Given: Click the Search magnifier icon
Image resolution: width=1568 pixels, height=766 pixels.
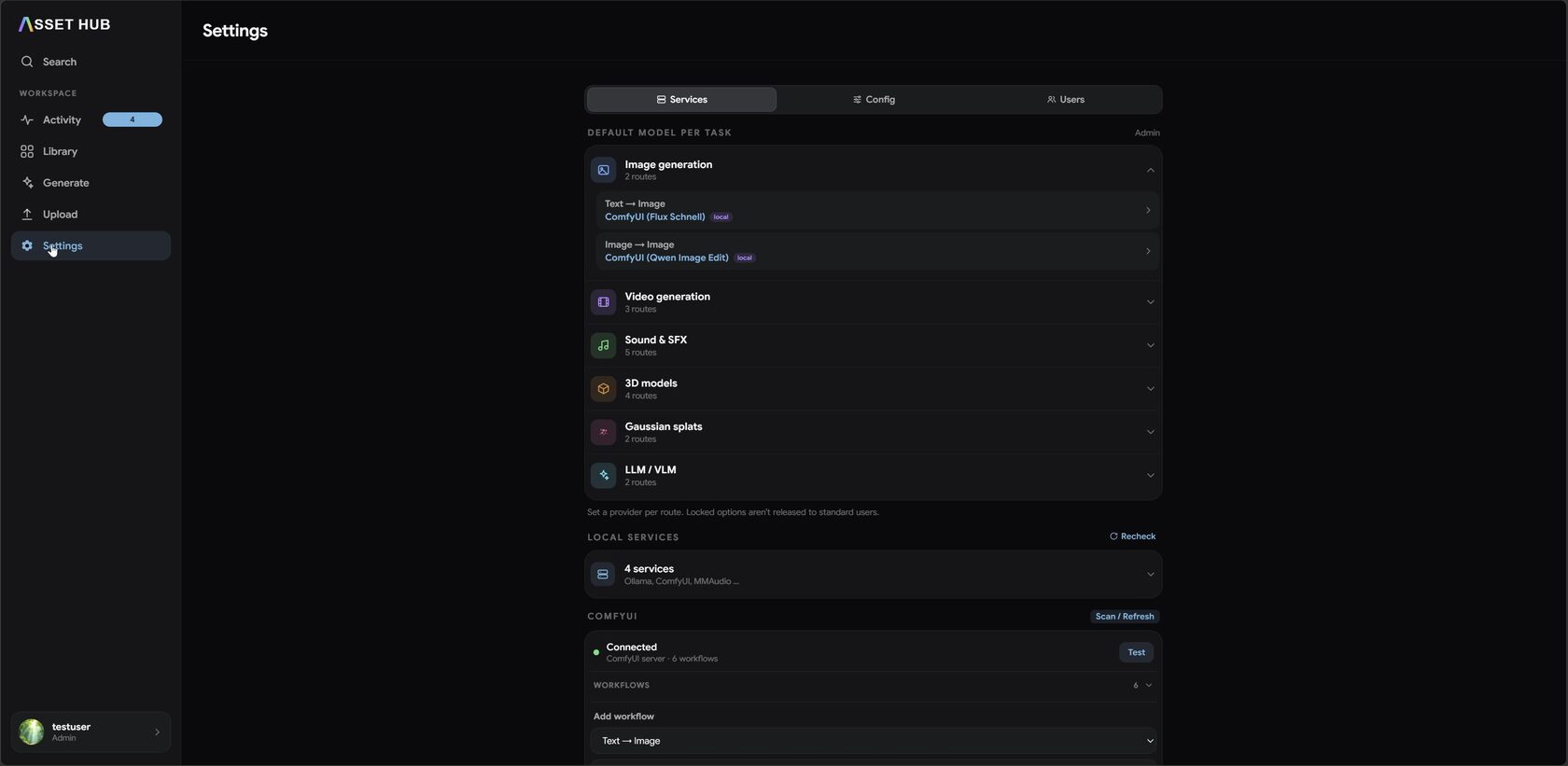Looking at the screenshot, I should point(27,62).
